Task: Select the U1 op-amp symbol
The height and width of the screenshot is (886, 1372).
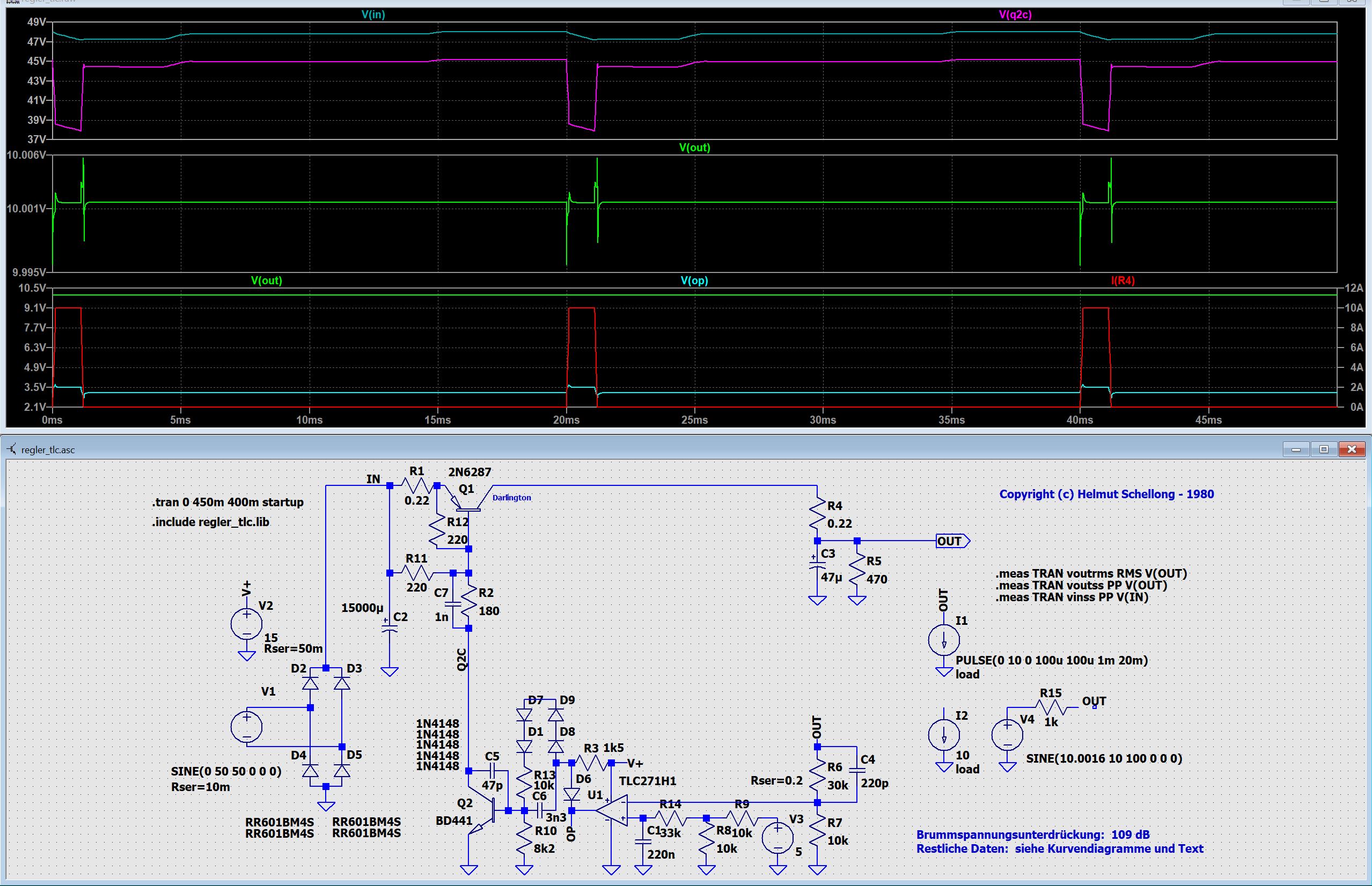Action: coord(612,810)
